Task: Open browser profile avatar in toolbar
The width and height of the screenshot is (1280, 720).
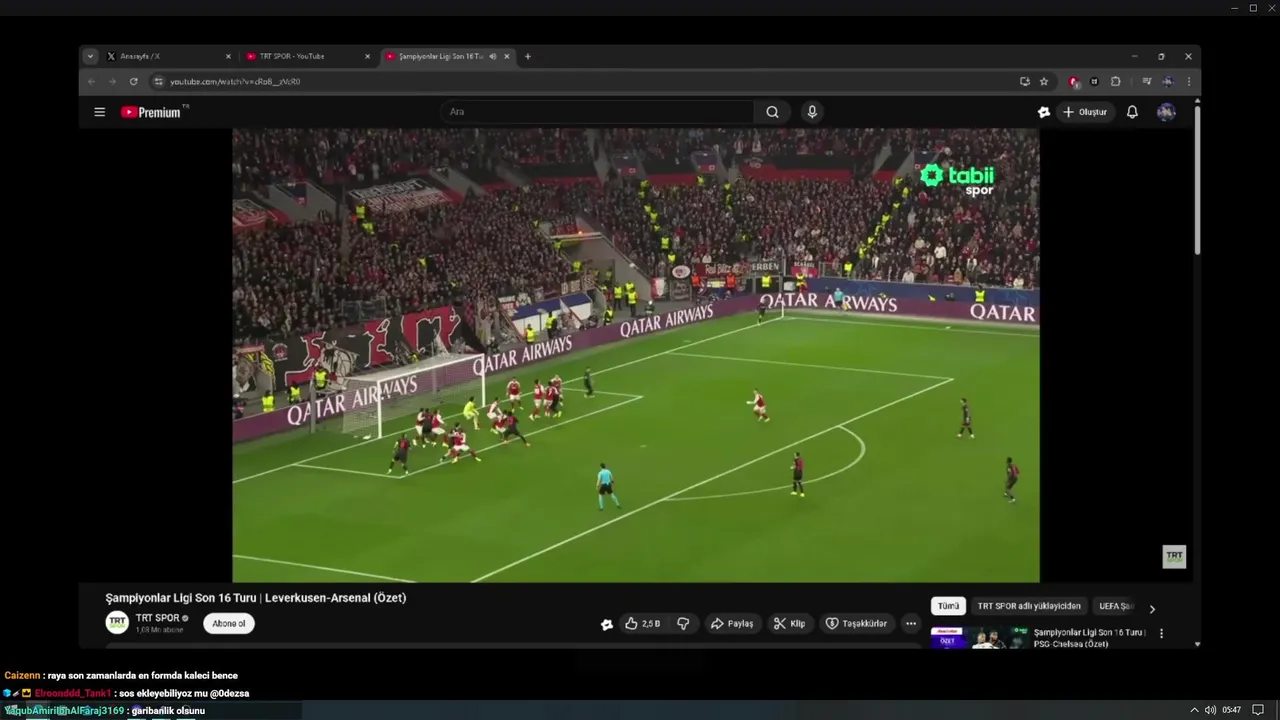Action: point(1167,82)
